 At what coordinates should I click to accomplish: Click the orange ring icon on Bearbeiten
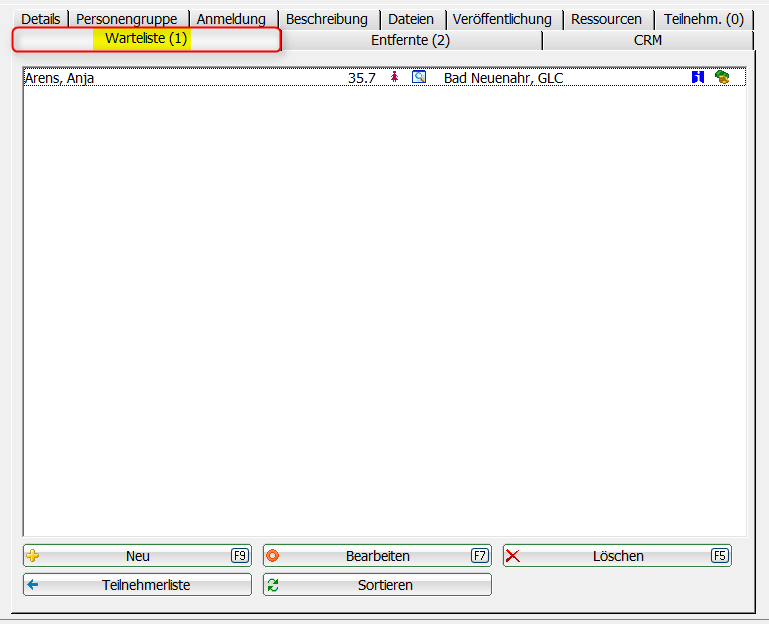[273, 556]
